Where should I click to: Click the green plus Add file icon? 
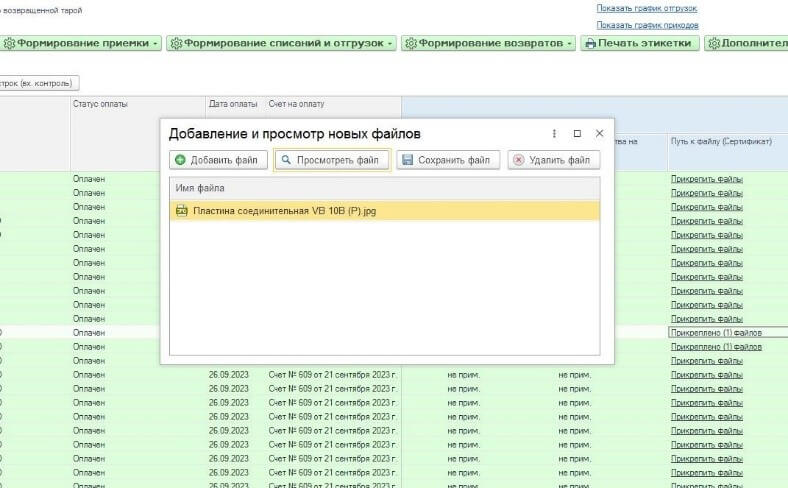[180, 160]
